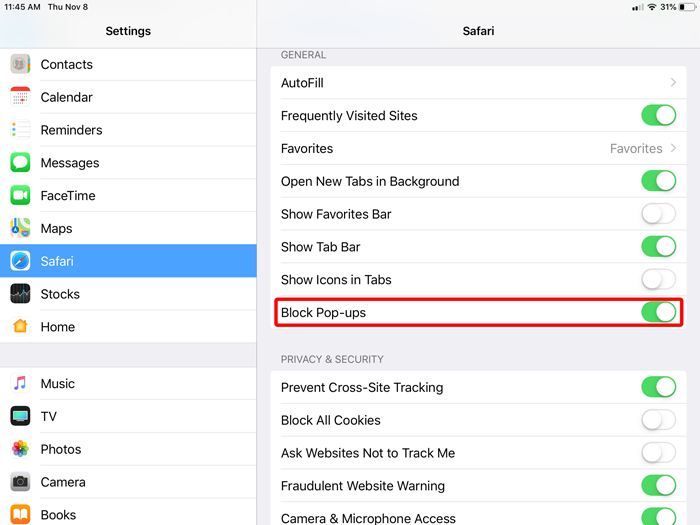The image size is (700, 525).
Task: Tap the 31% battery percentage text
Action: tap(668, 7)
